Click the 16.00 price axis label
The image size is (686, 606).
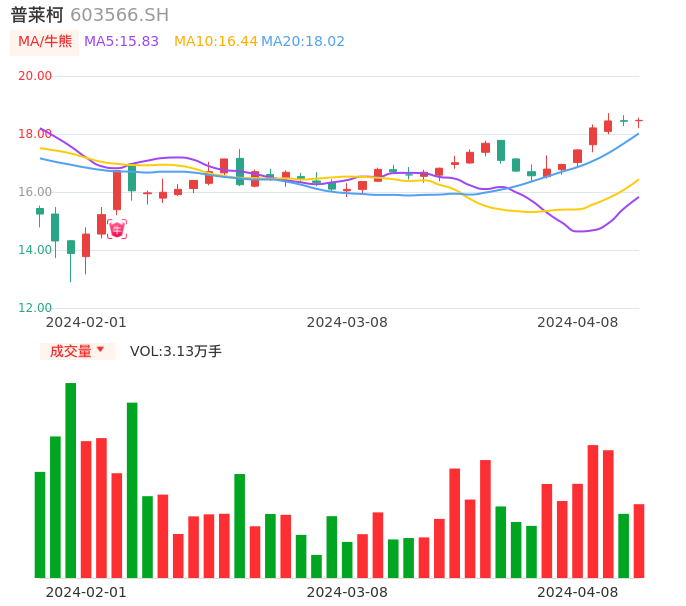(35, 192)
